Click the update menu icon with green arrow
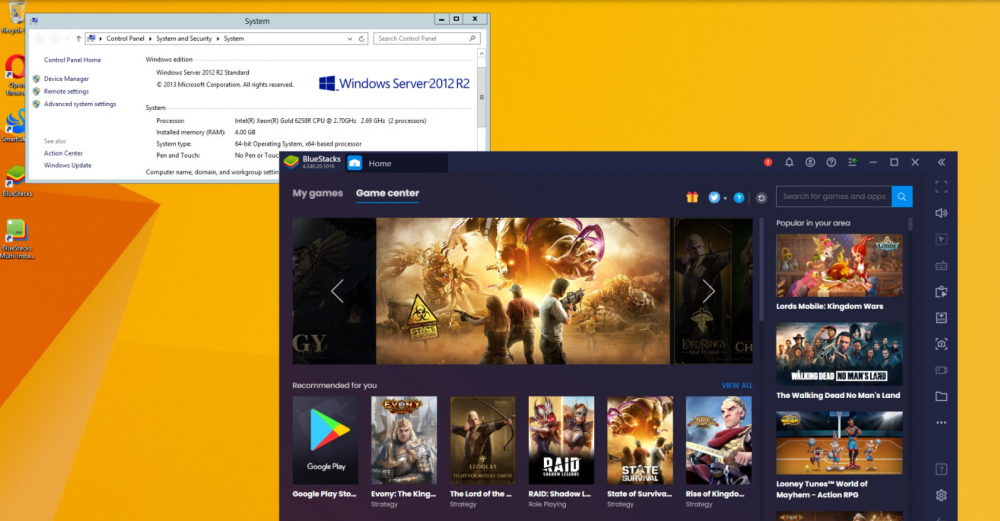Image resolution: width=1000 pixels, height=521 pixels. (852, 163)
